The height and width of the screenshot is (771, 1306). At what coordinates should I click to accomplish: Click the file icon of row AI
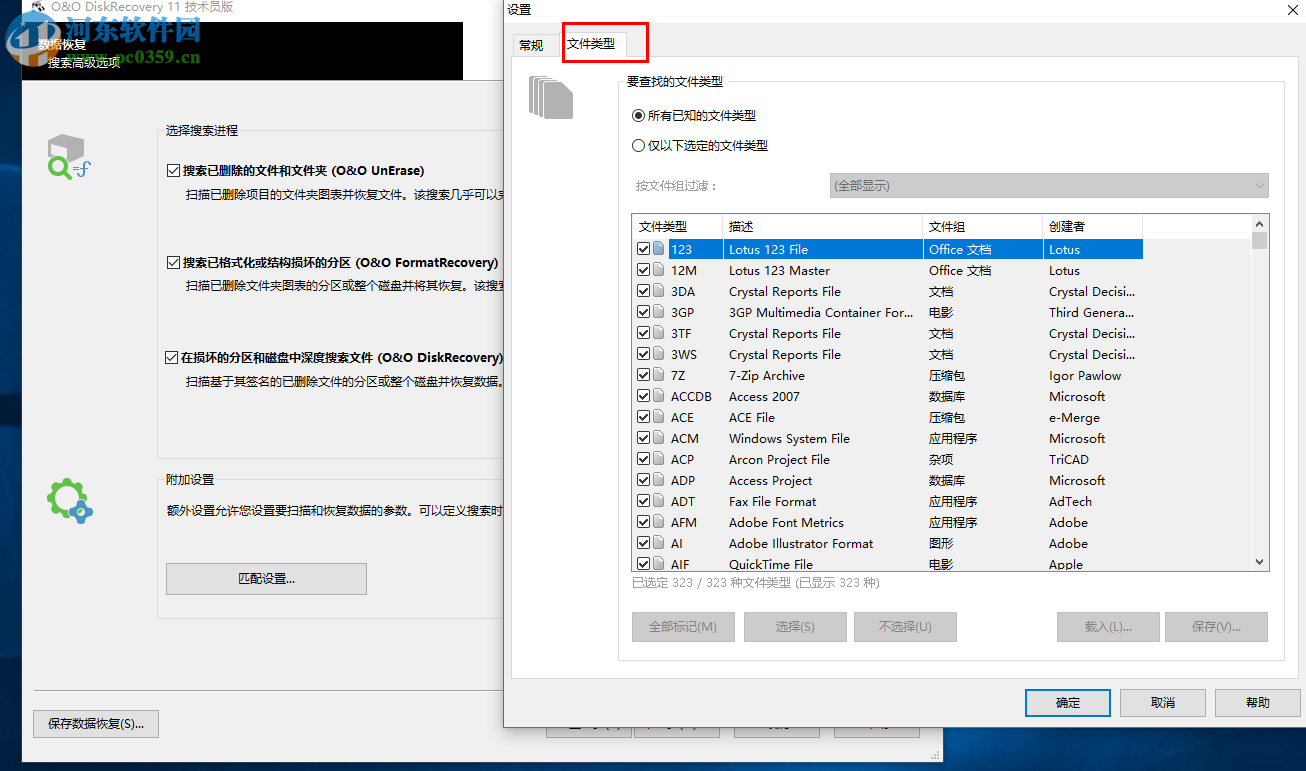[x=659, y=543]
